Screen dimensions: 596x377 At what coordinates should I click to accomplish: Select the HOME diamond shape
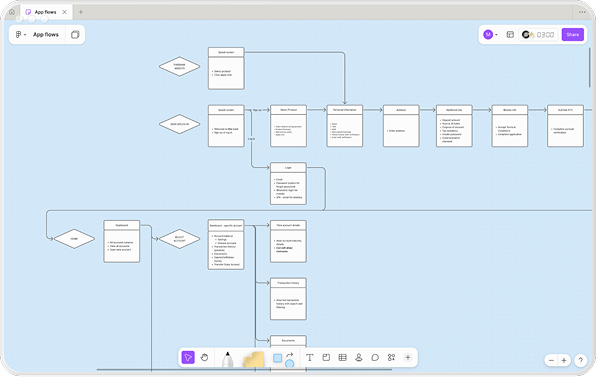coord(74,239)
